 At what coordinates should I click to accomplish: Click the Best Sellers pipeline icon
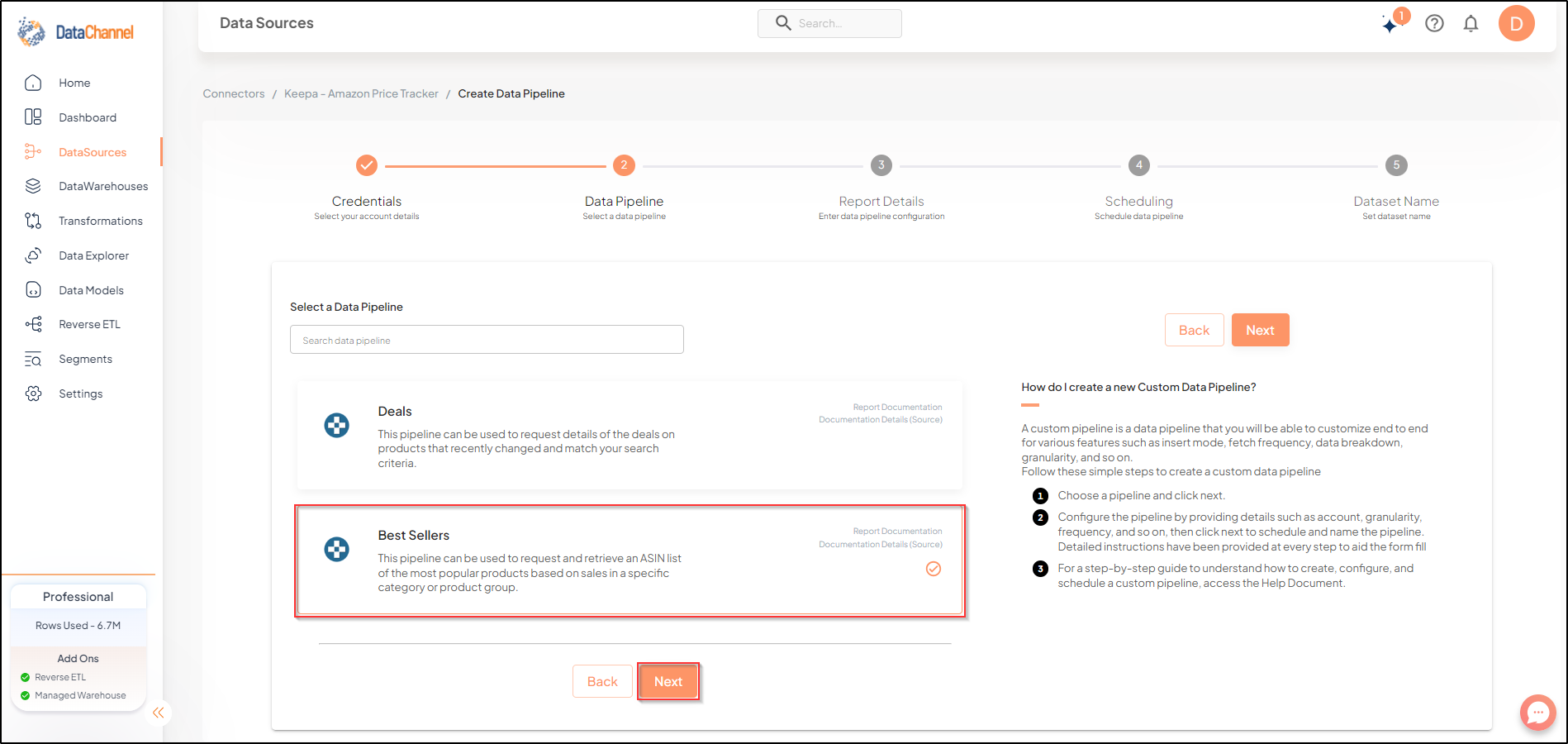click(x=336, y=550)
